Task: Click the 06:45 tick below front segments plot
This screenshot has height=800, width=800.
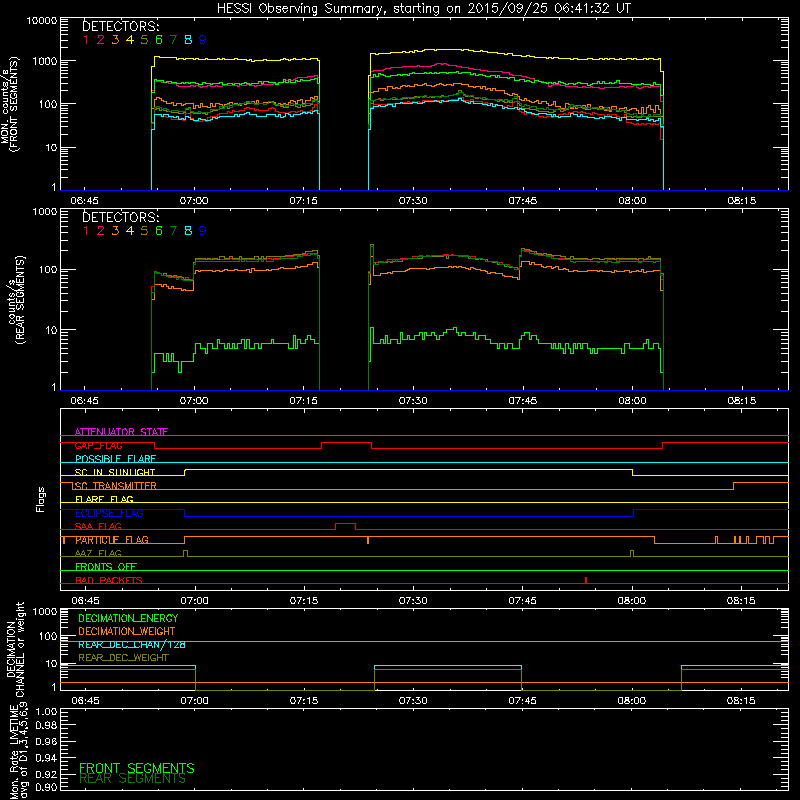Action: 84,201
